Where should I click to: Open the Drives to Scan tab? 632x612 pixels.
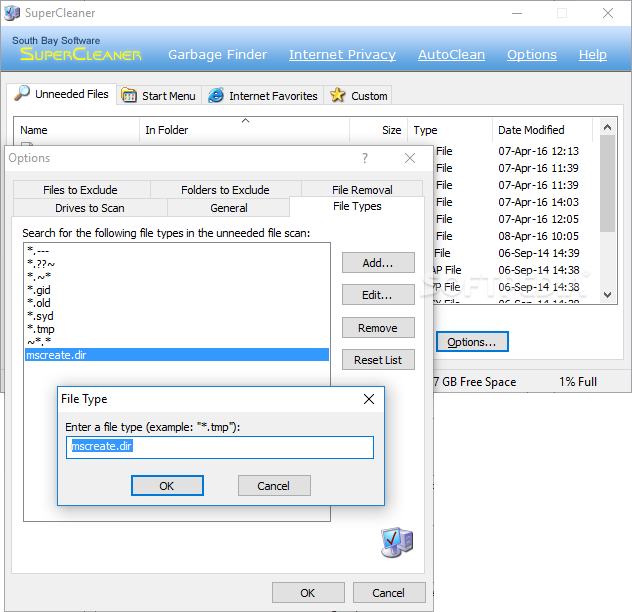coord(90,208)
